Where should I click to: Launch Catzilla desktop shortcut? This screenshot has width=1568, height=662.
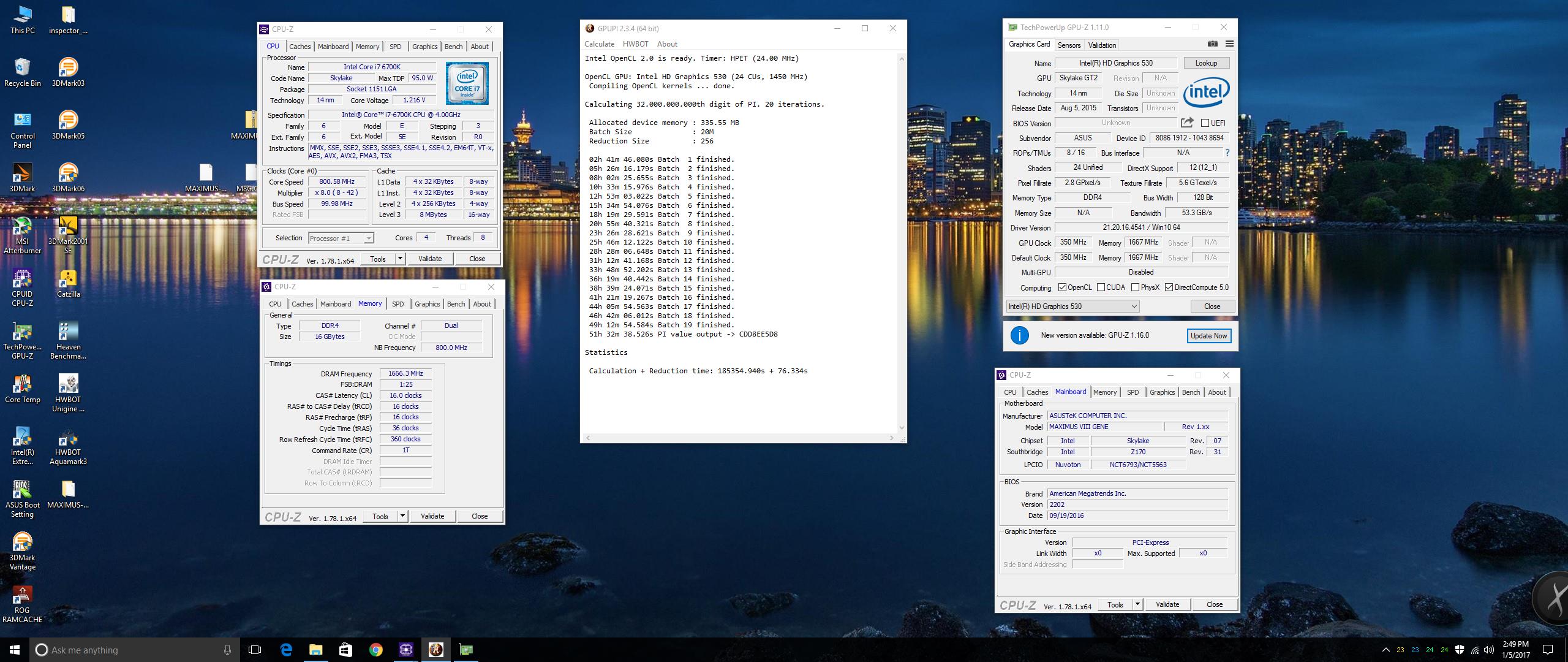[x=68, y=283]
